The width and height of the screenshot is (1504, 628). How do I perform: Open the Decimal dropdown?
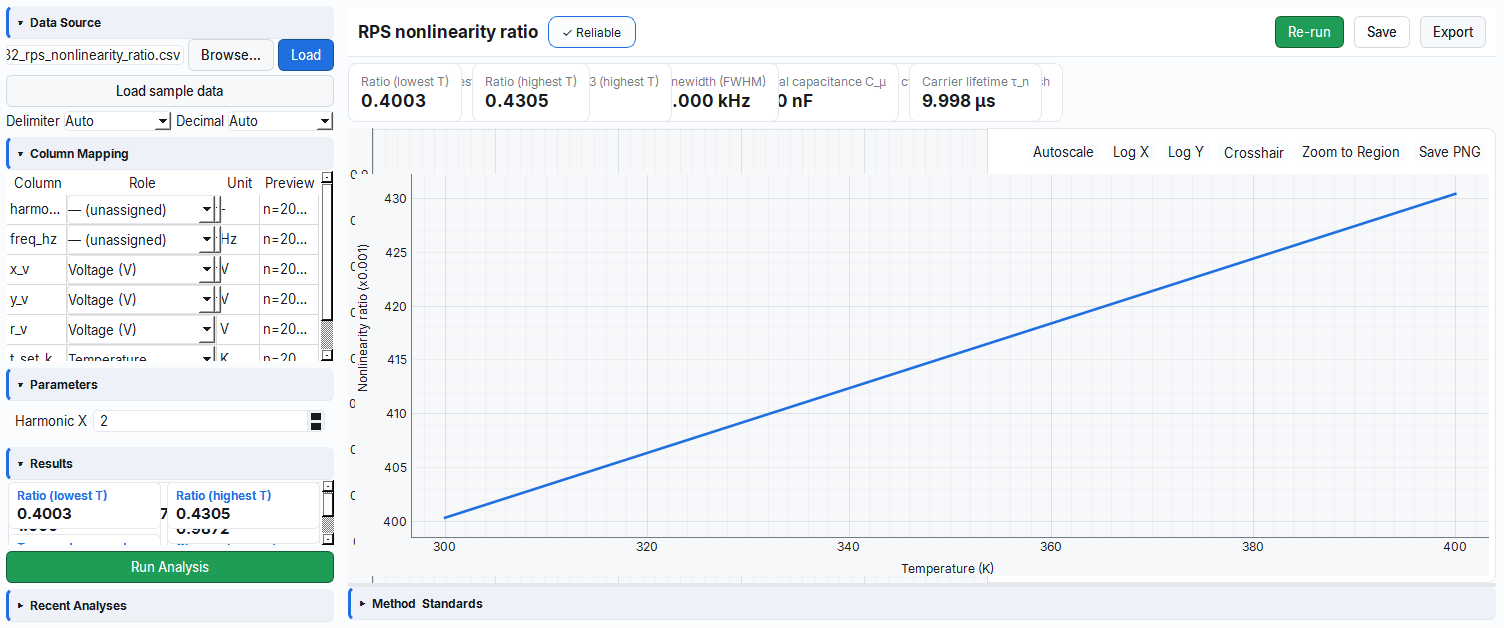[280, 121]
